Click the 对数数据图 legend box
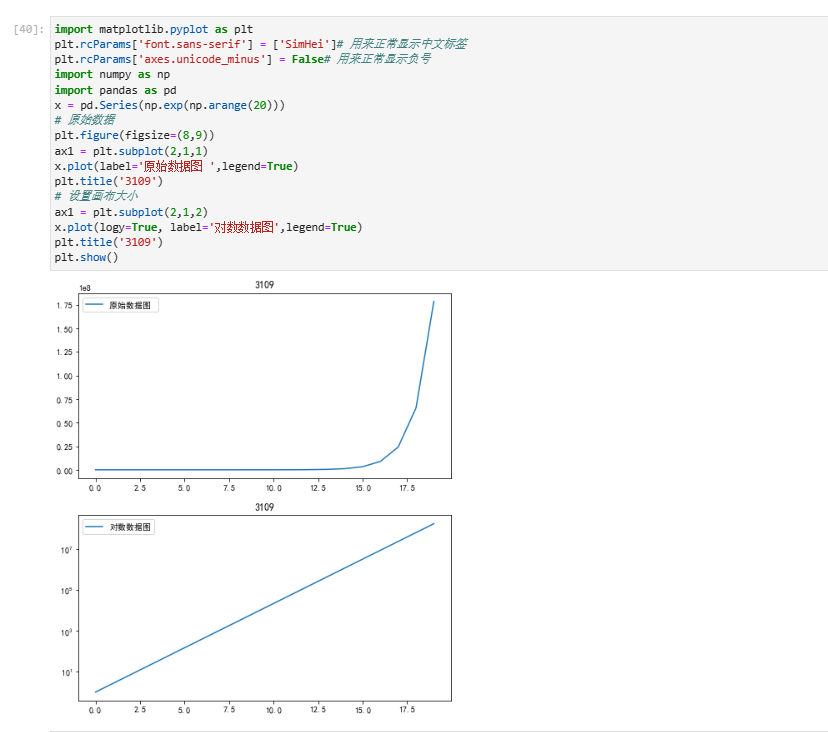This screenshot has width=828, height=732. pos(119,527)
